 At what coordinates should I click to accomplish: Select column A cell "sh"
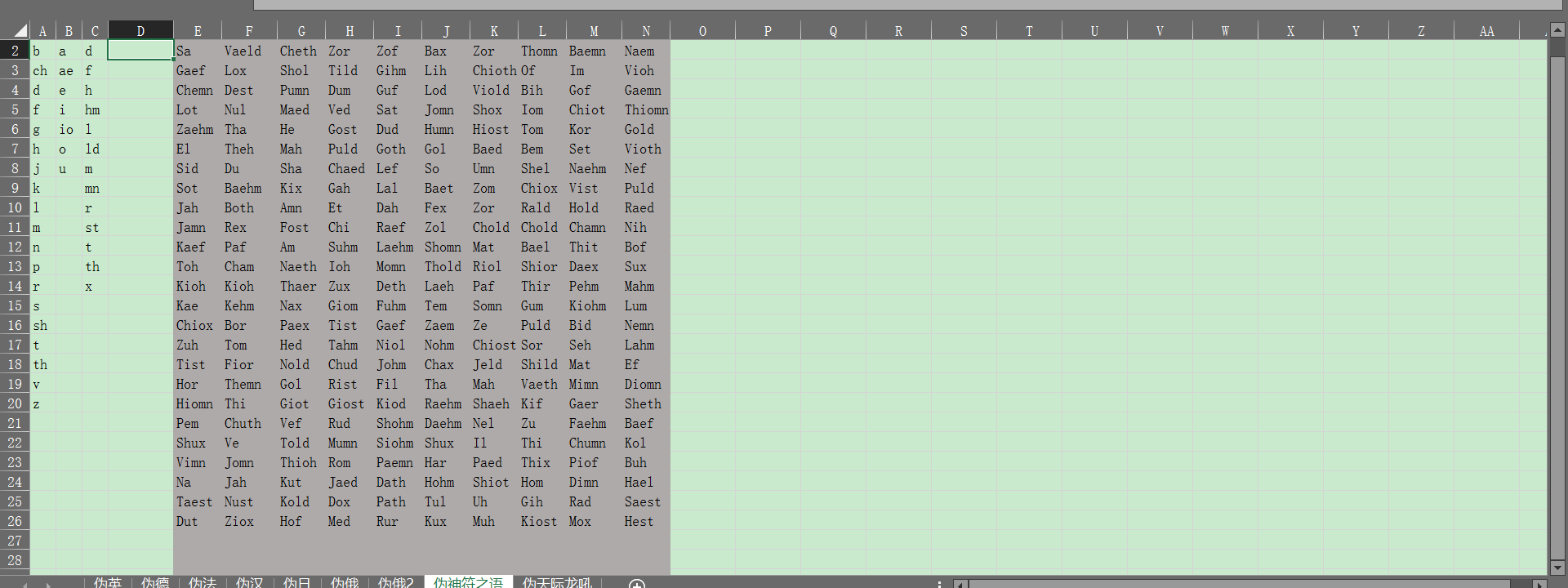(42, 325)
